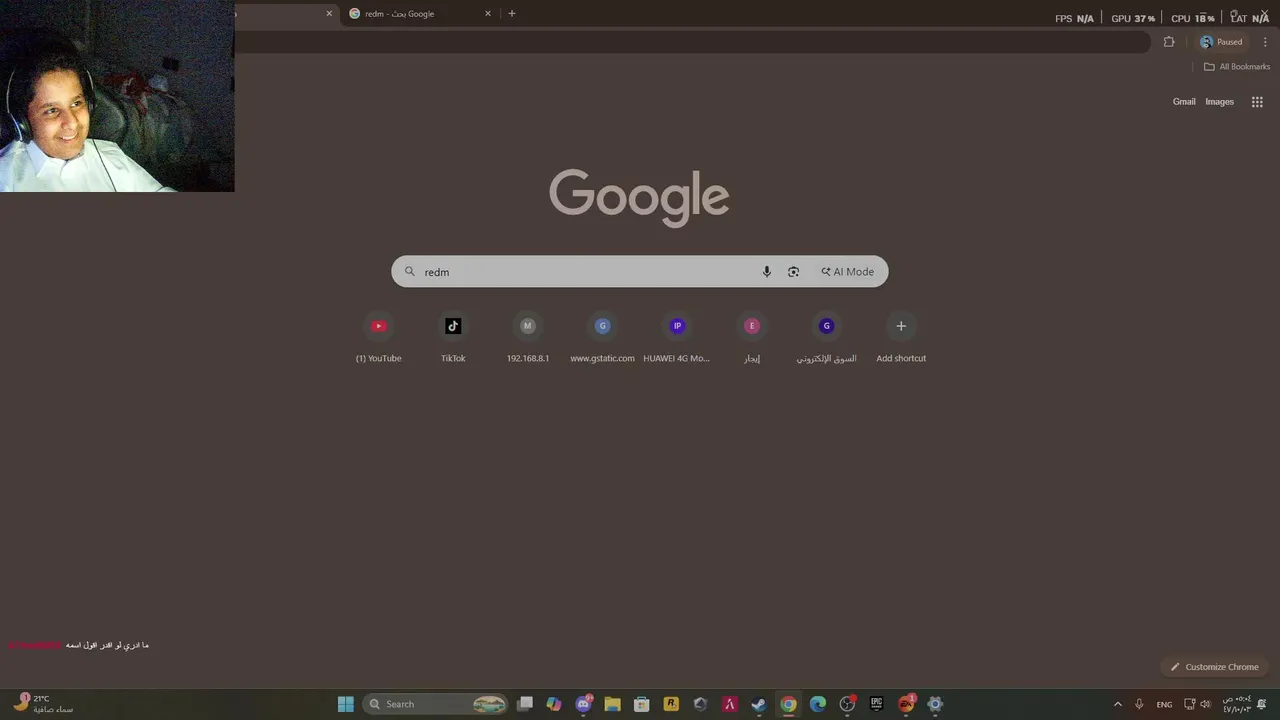Image resolution: width=1280 pixels, height=720 pixels.
Task: Open the notifications bell icon
Action: pos(1262,704)
